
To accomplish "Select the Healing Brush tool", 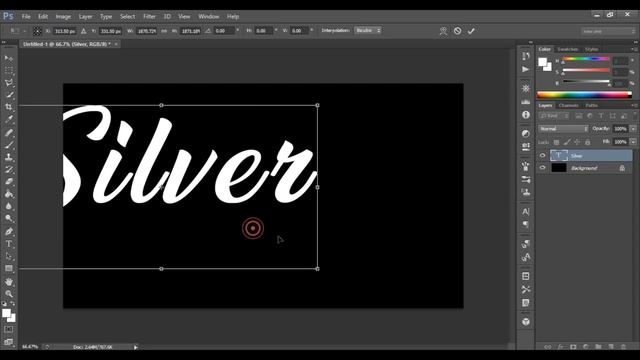I will click(x=9, y=132).
